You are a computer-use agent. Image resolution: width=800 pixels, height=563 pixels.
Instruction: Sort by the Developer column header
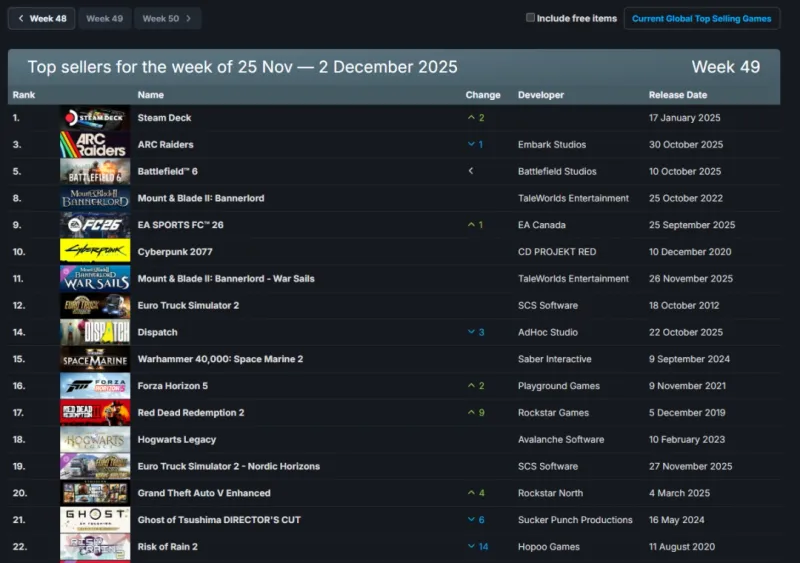541,95
